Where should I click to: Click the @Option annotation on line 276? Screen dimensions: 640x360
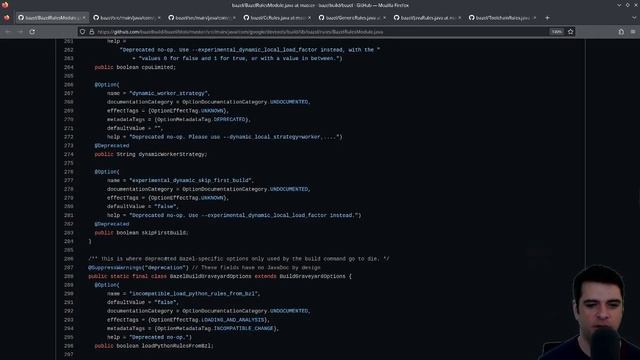click(107, 172)
